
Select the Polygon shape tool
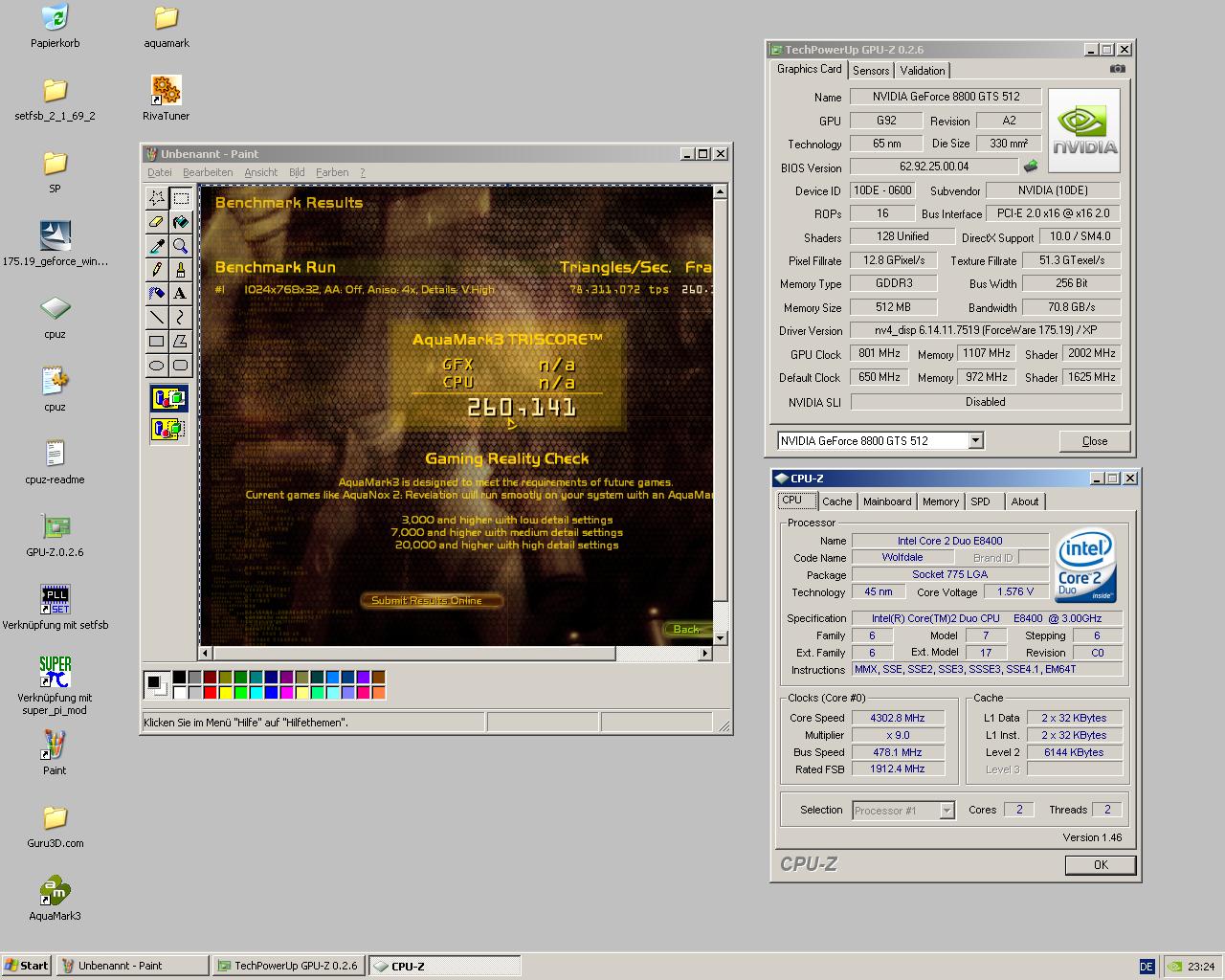point(181,342)
